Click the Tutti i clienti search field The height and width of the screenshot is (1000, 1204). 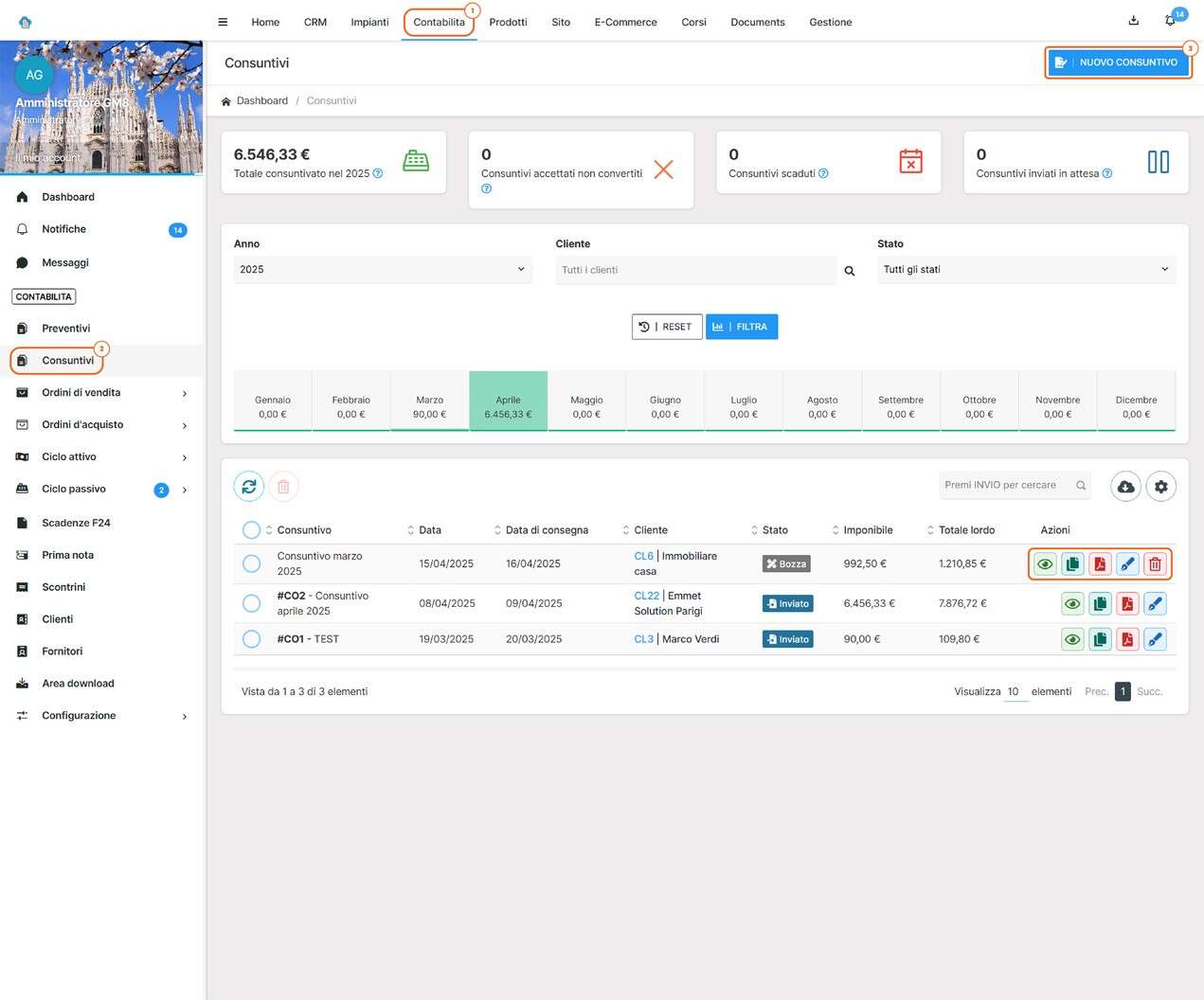[696, 271]
